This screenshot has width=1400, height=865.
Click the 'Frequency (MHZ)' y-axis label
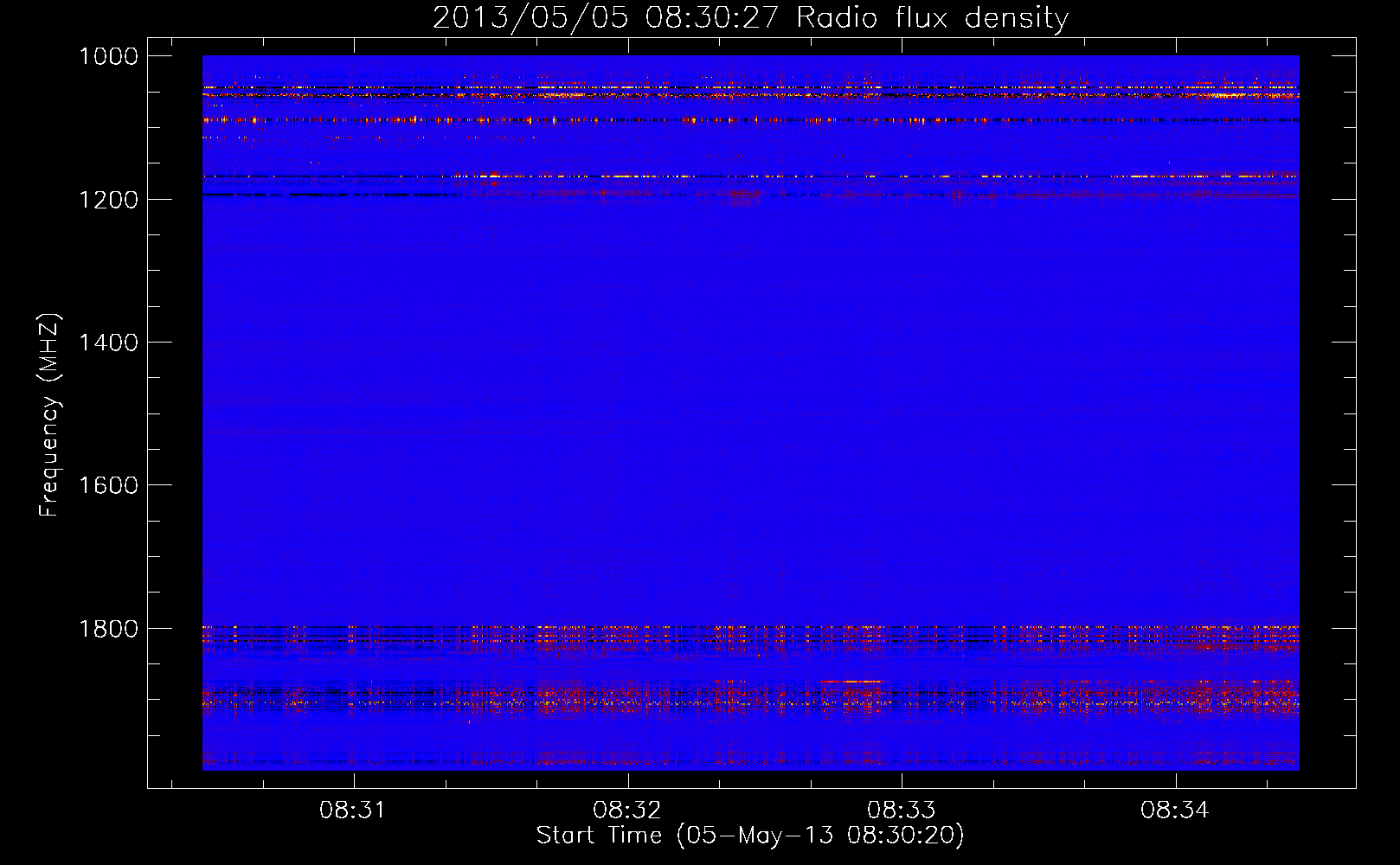click(x=49, y=415)
